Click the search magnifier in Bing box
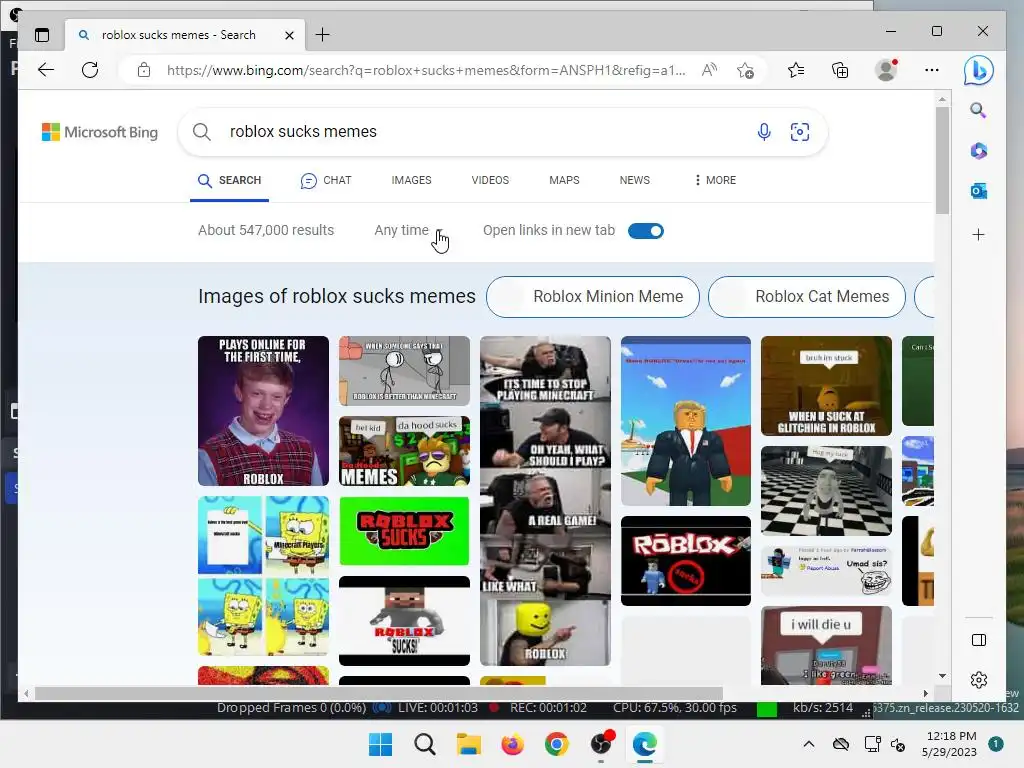 202,132
